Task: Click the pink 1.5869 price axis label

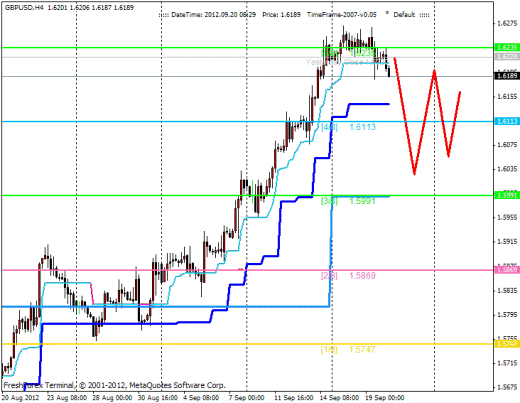Action: tap(507, 270)
